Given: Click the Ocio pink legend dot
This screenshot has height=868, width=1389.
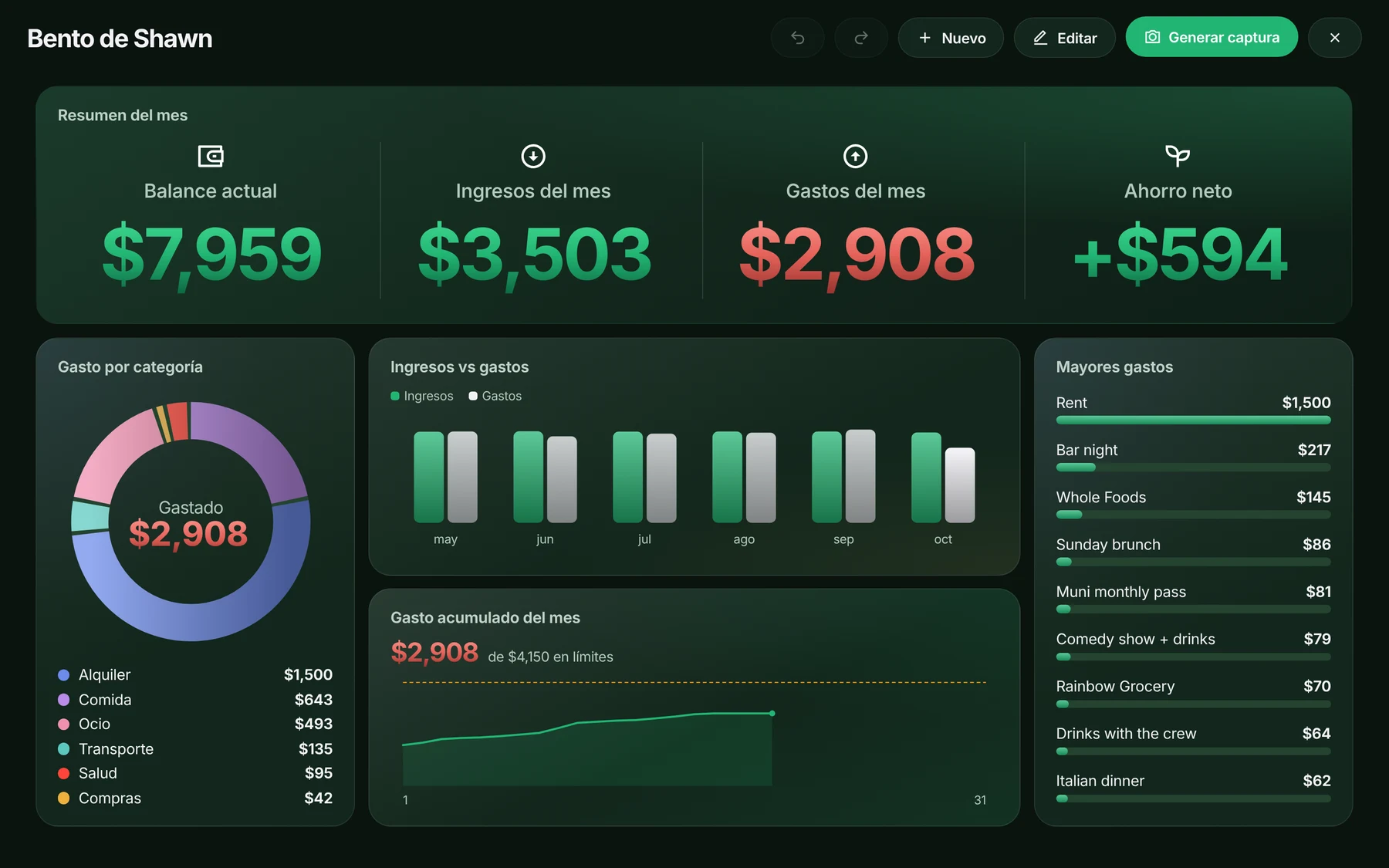Looking at the screenshot, I should coord(64,724).
